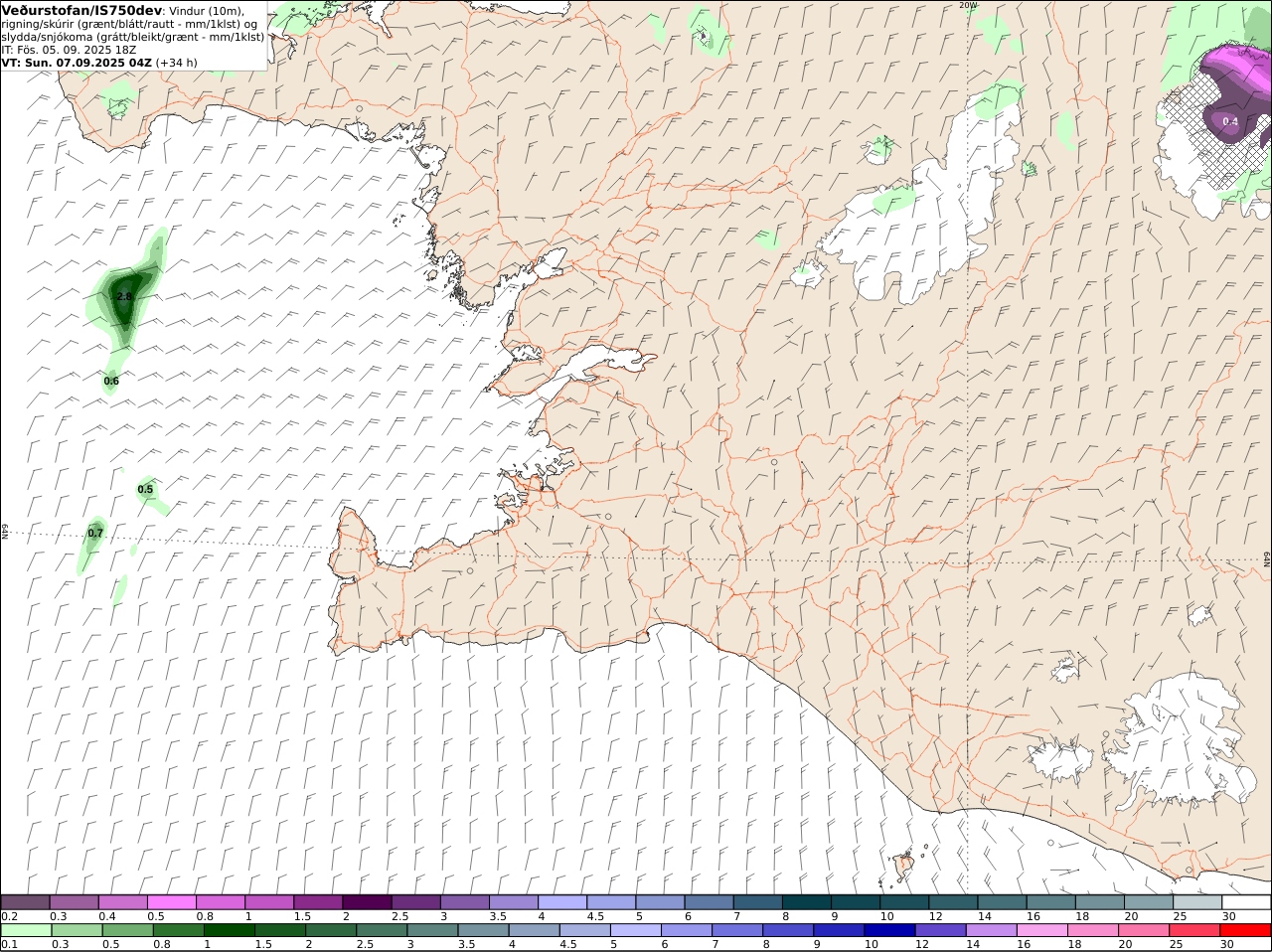Pick the red lower-row swatch at 30
This screenshot has height=952, width=1272.
[1246, 931]
